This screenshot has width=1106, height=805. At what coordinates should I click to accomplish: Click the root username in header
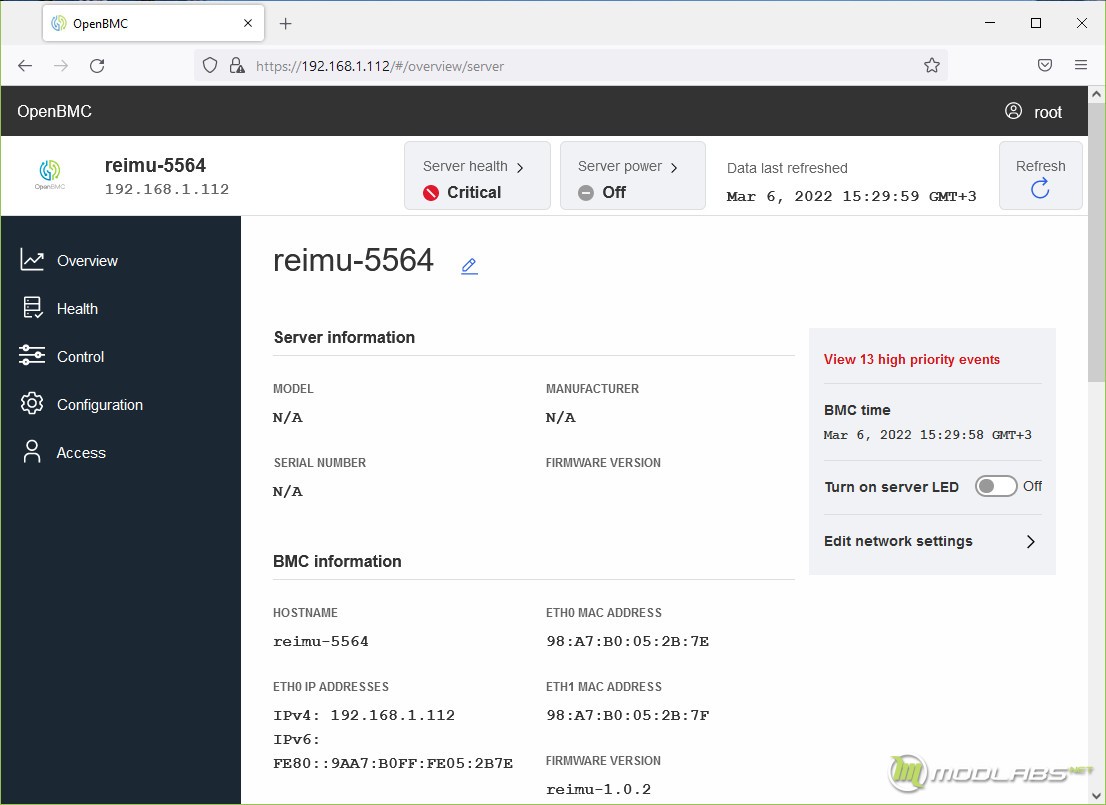click(x=1047, y=112)
